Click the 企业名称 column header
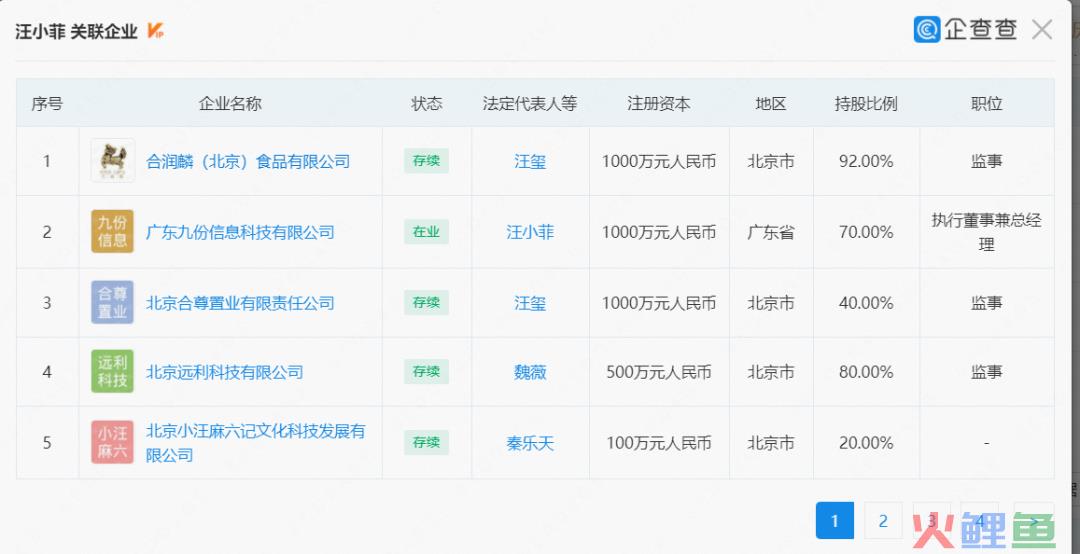The image size is (1080, 554). click(x=230, y=103)
